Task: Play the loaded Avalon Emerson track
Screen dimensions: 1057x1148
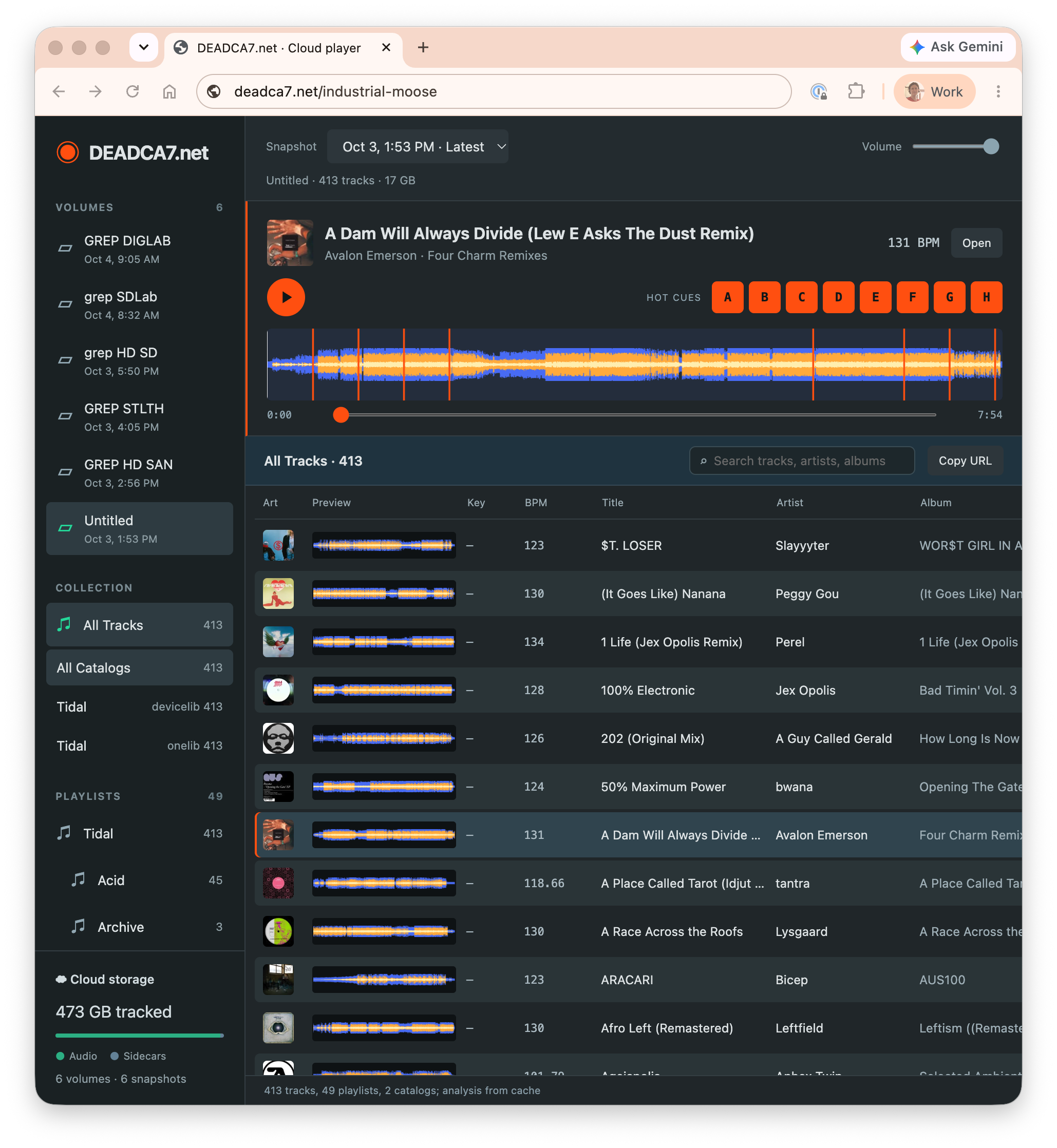Action: [286, 297]
